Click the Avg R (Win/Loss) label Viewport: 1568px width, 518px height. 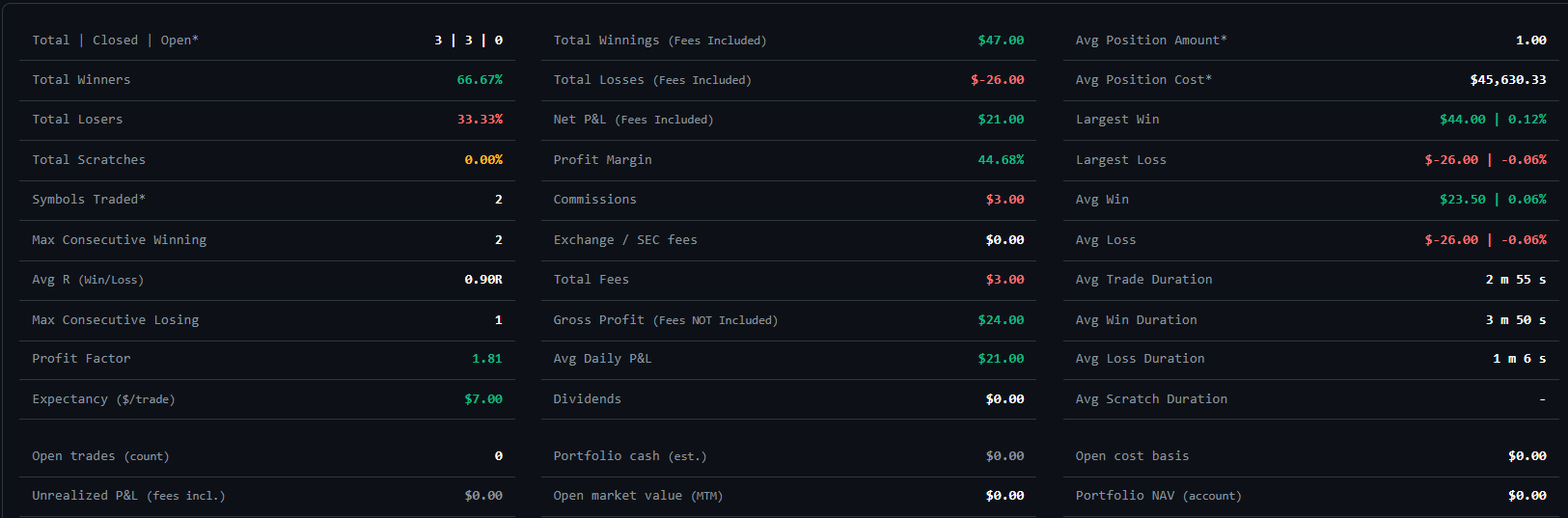(x=88, y=280)
